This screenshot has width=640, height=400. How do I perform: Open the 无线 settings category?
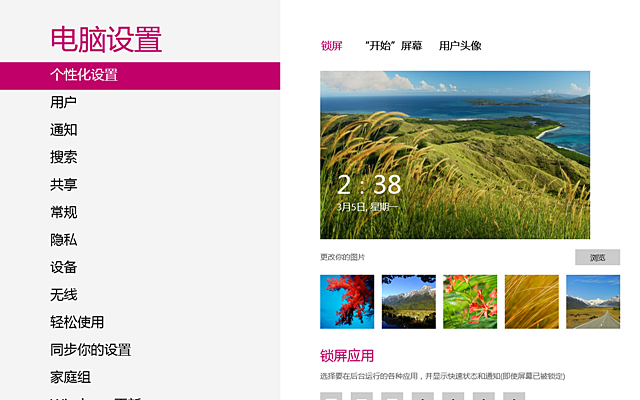[63, 295]
